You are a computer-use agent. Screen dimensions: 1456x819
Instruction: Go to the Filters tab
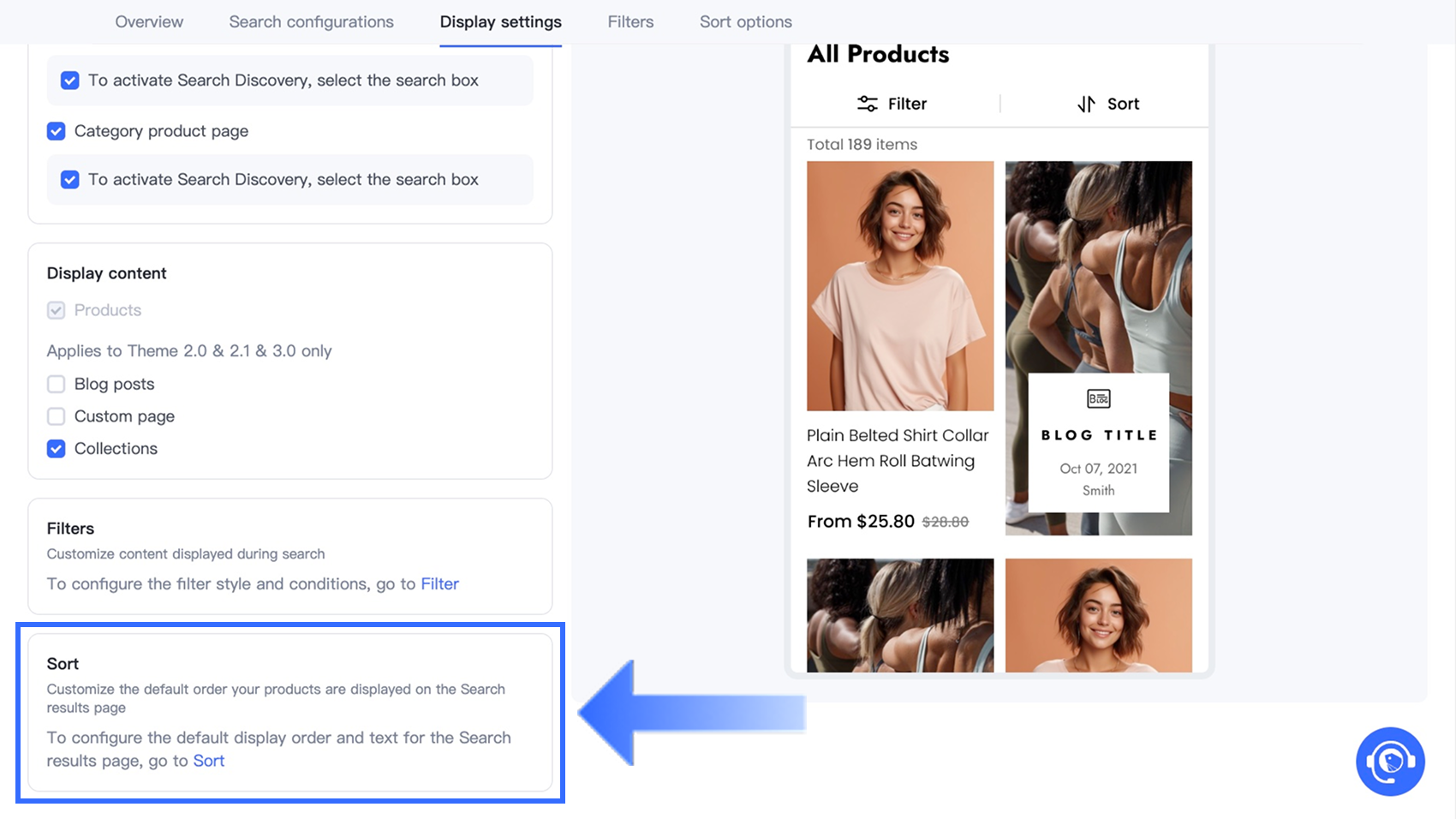click(630, 21)
